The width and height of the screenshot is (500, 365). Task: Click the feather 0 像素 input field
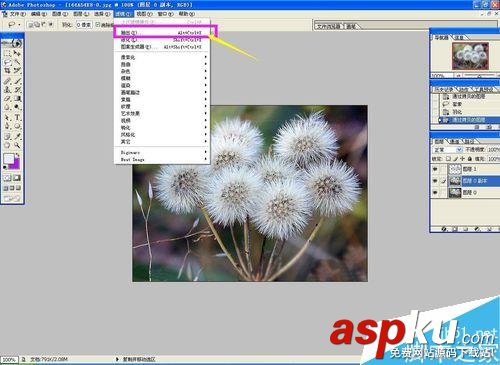tap(83, 25)
